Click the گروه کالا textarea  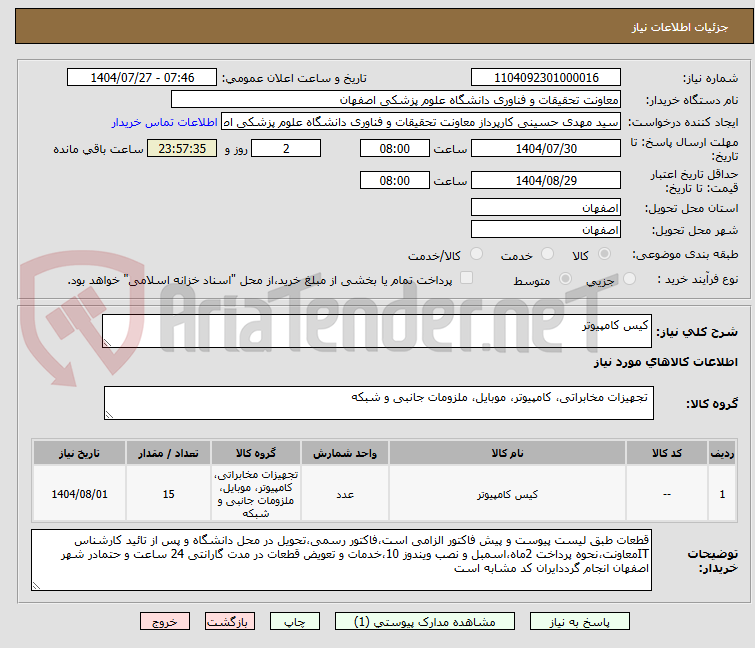point(378,403)
